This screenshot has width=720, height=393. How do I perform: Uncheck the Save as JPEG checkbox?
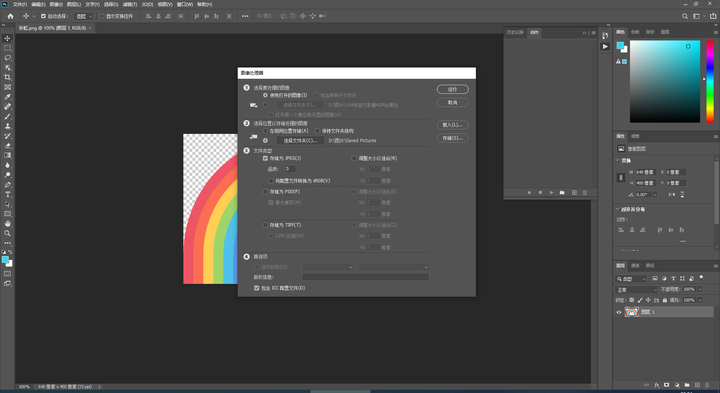pyautogui.click(x=265, y=158)
